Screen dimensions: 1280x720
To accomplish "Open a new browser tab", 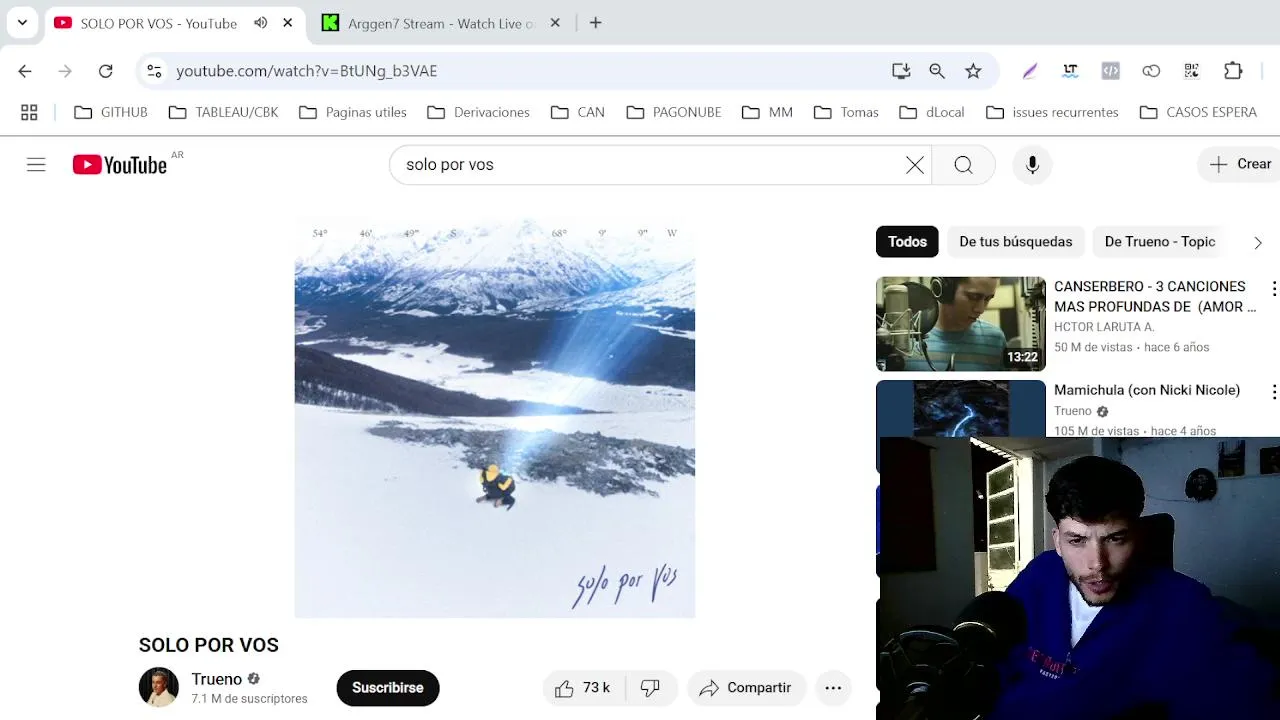I will click(596, 23).
